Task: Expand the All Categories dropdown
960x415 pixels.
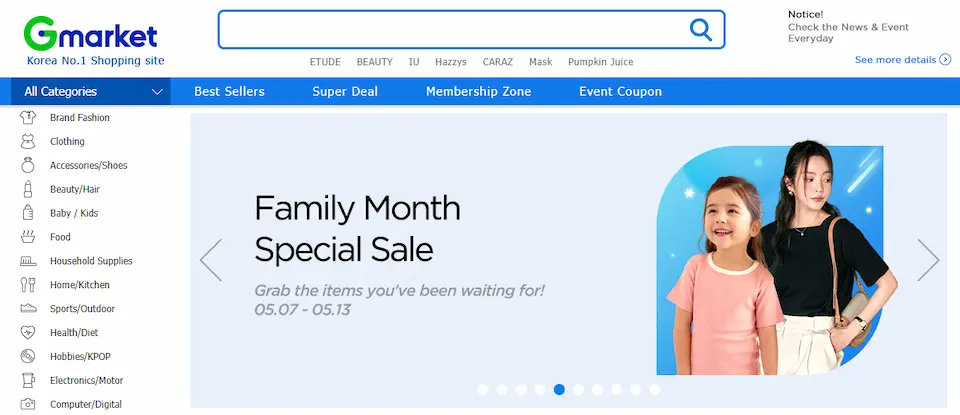Action: click(90, 92)
